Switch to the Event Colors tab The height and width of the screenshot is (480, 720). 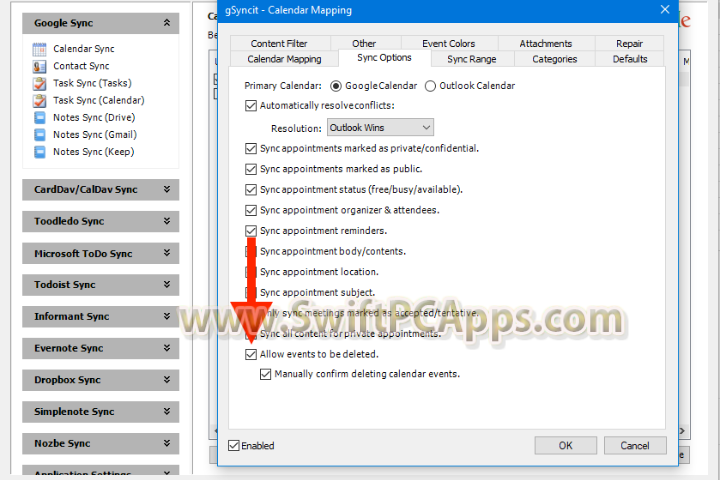(449, 43)
